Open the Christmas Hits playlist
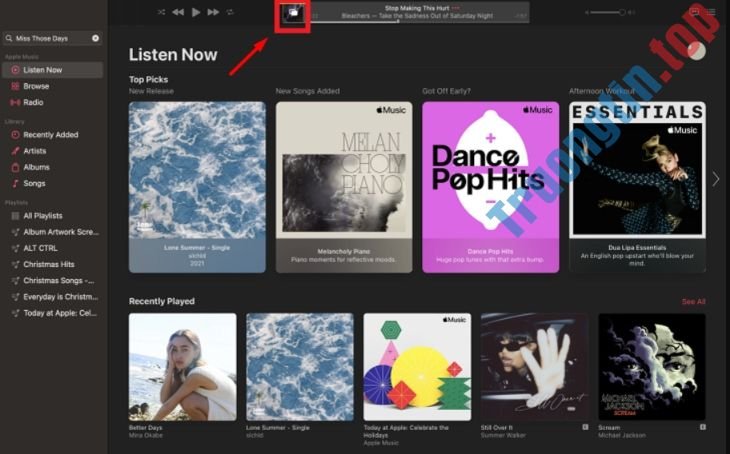The width and height of the screenshot is (730, 454). (49, 264)
